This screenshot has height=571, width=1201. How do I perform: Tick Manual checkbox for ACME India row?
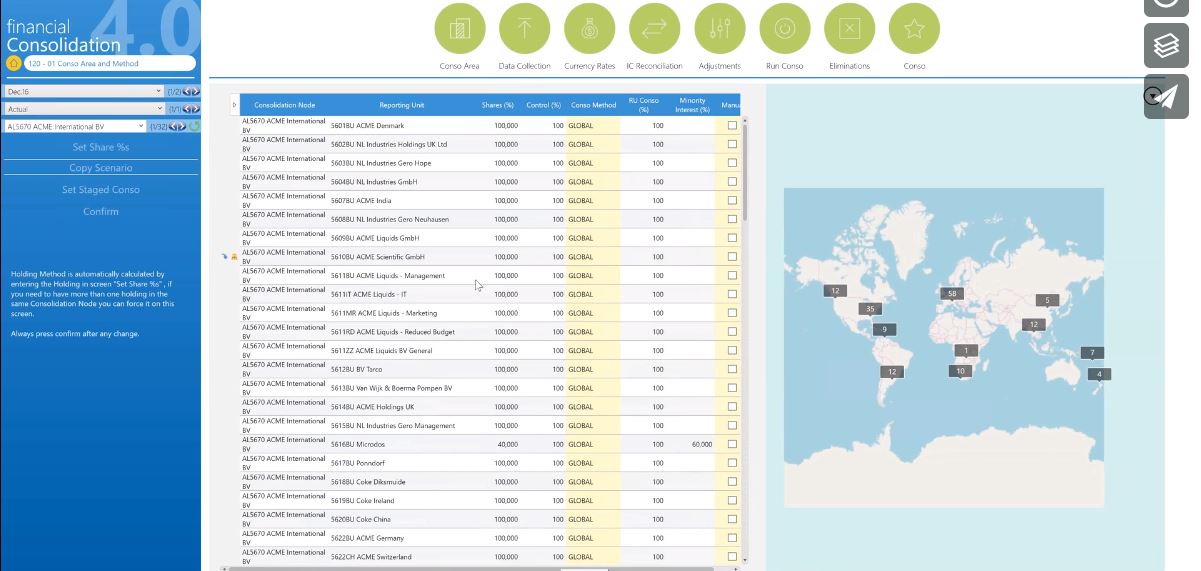[732, 200]
